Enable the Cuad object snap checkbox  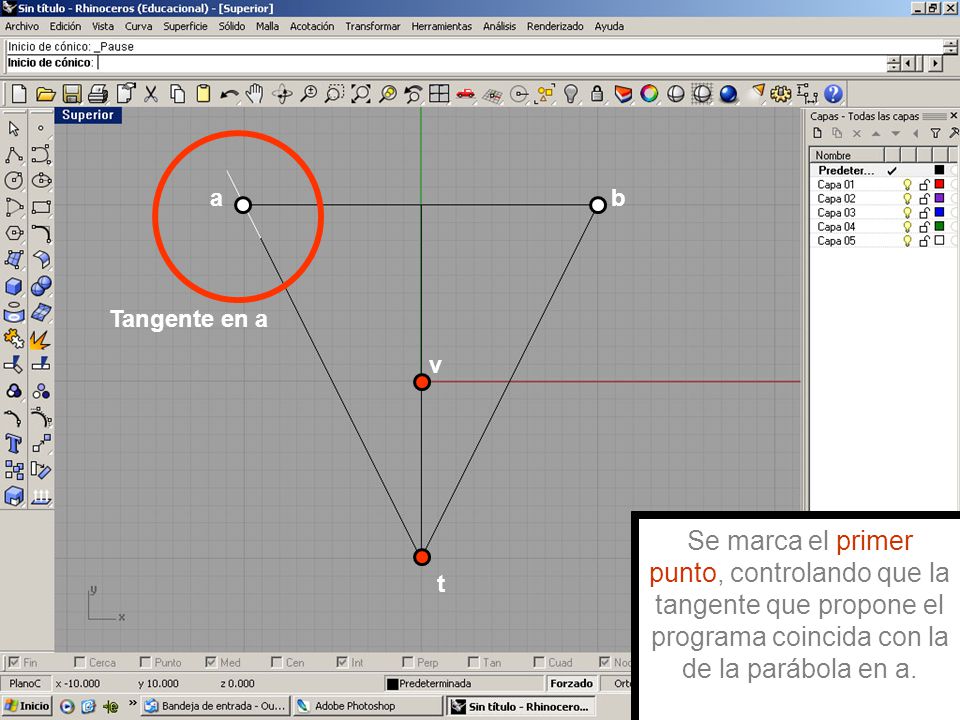coord(538,662)
